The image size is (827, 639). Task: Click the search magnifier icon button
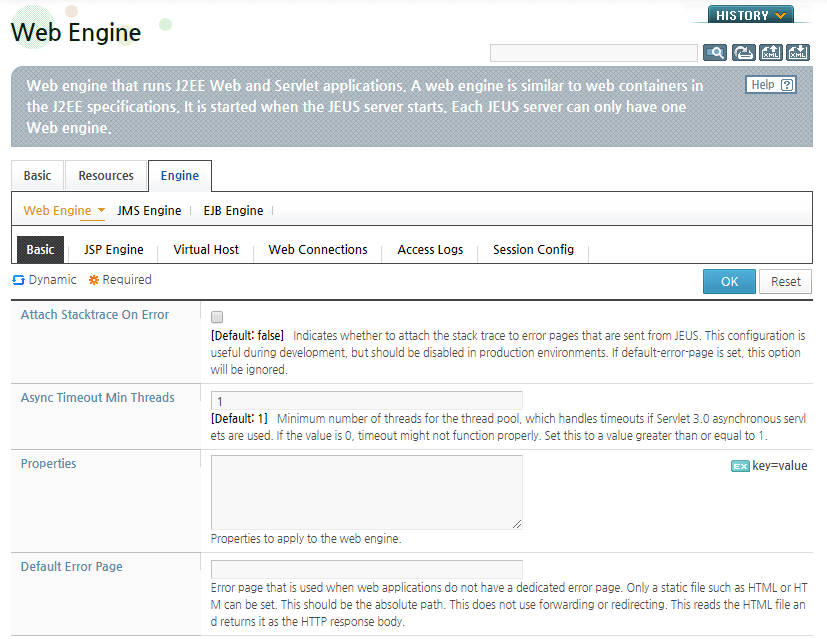point(715,53)
